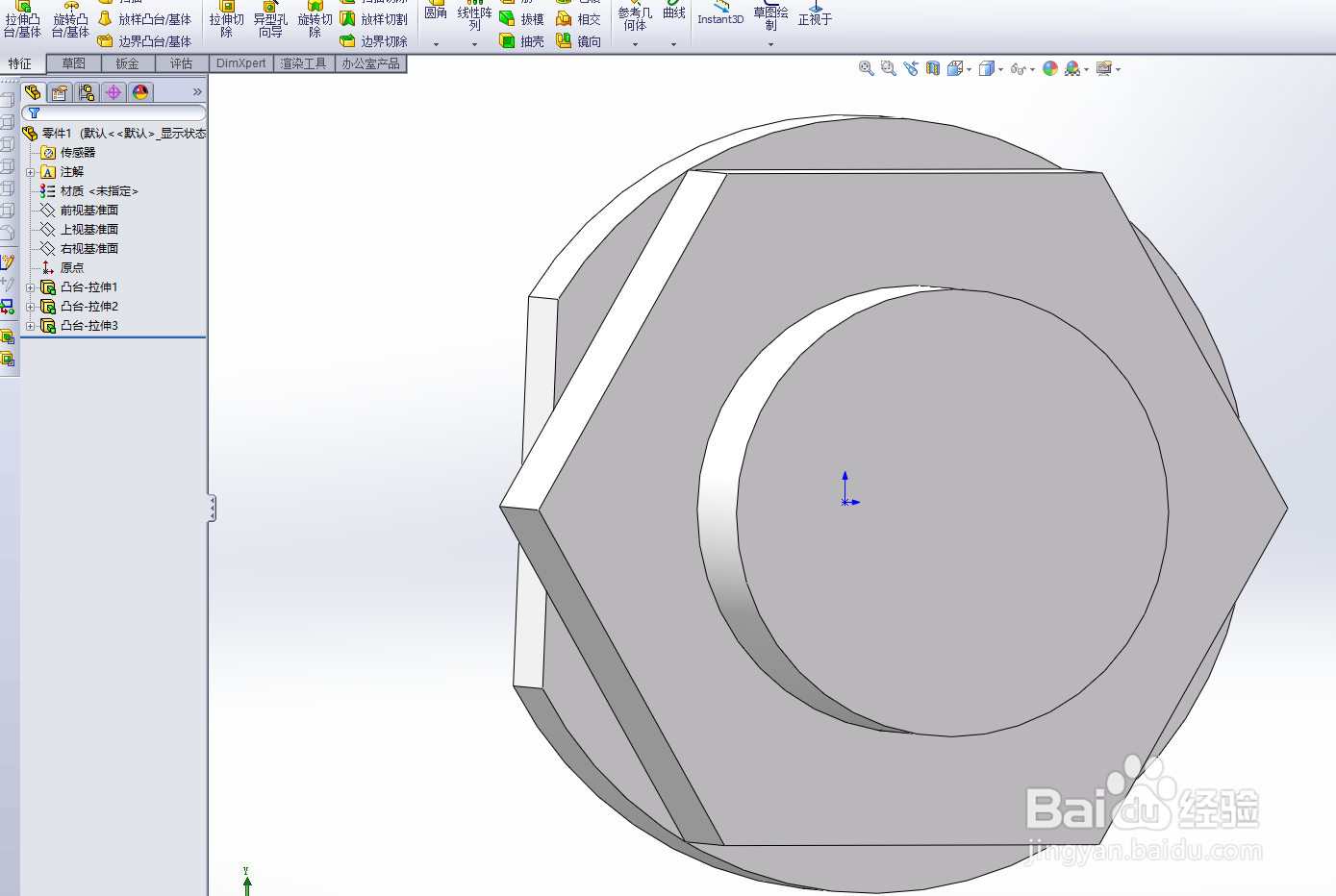
Task: Click 放样切割 lofted cut tool
Action: [x=374, y=19]
